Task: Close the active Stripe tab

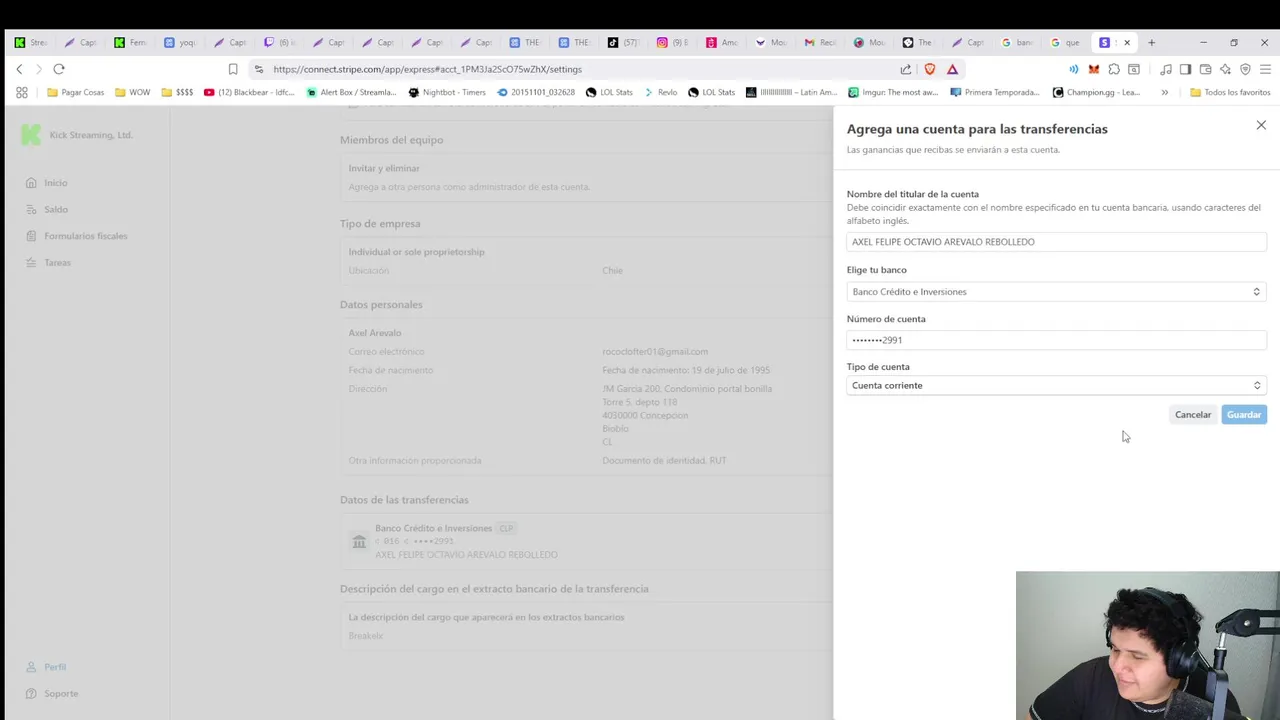Action: (x=1127, y=43)
